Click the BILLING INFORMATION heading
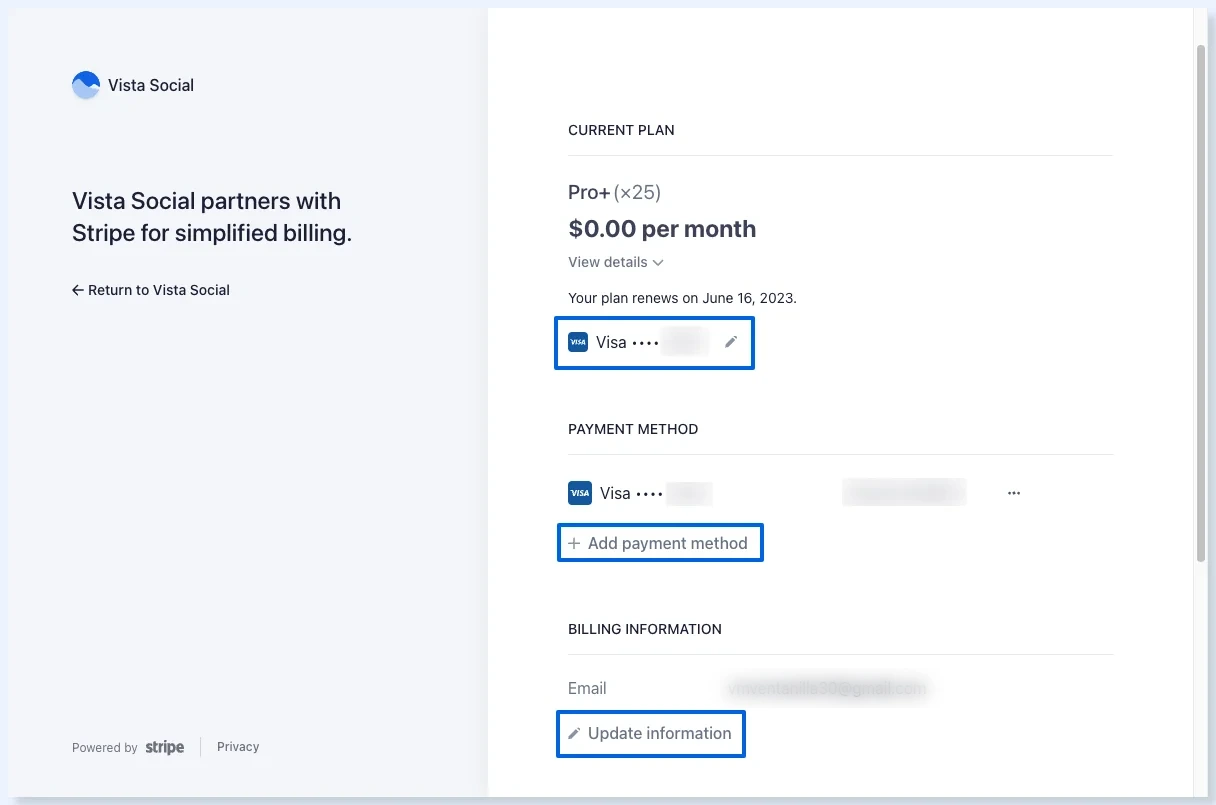The image size is (1216, 805). [x=645, y=629]
